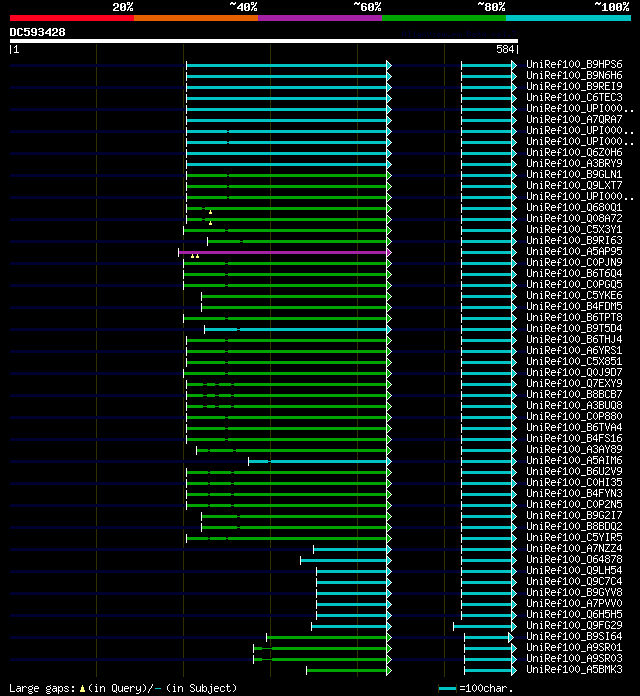The height and width of the screenshot is (696, 640).
Task: Click the orange ~40% identity legend bar
Action: (196, 18)
